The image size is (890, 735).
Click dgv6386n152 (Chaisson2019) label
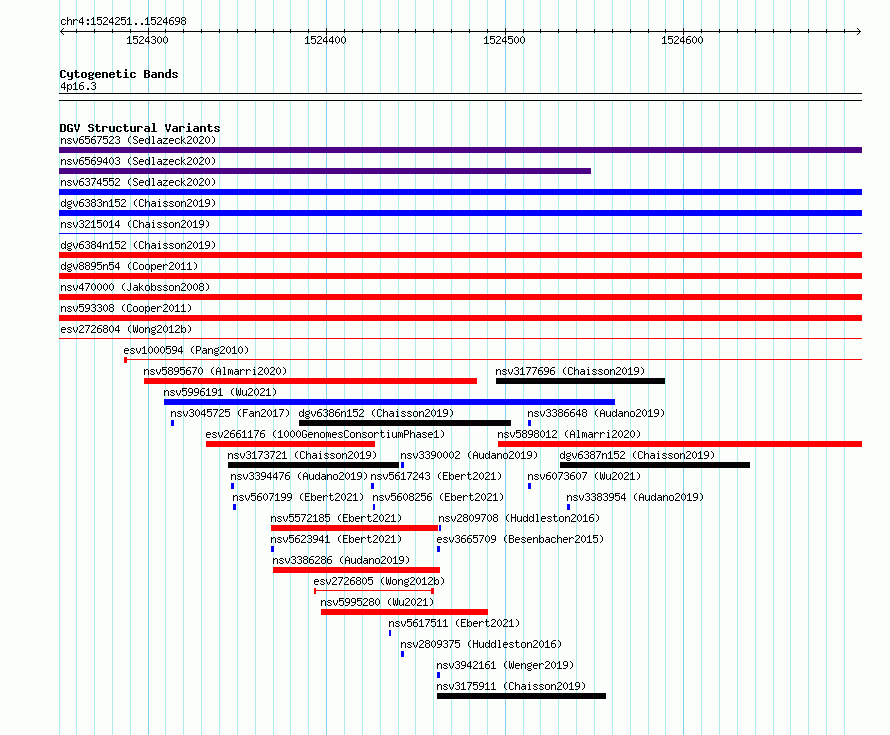pyautogui.click(x=376, y=413)
